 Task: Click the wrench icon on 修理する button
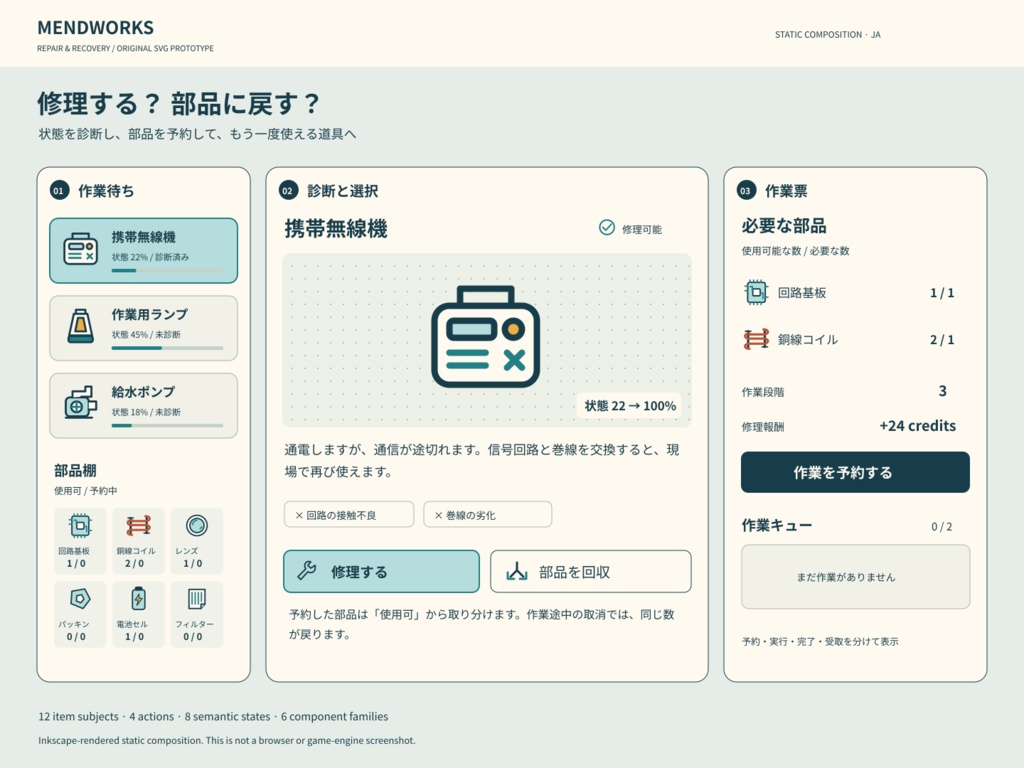[307, 571]
